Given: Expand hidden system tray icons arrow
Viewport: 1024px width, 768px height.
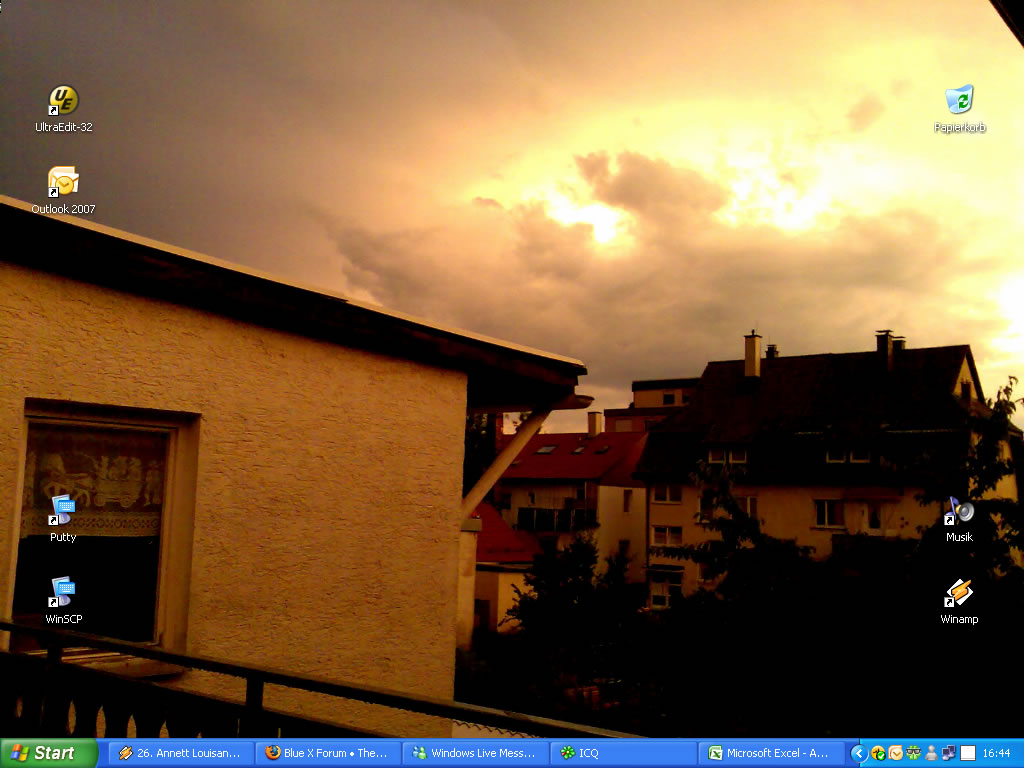Looking at the screenshot, I should (858, 753).
